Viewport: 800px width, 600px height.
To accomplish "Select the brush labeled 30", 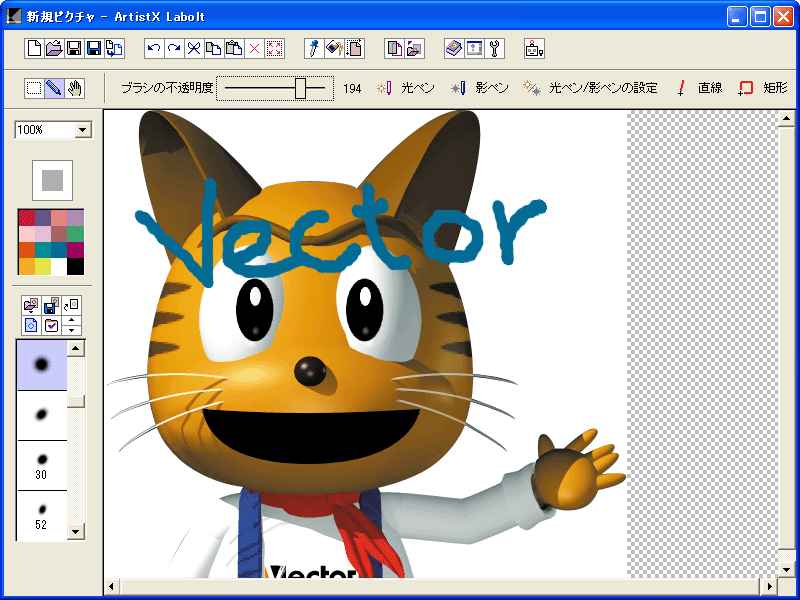I will [x=42, y=465].
